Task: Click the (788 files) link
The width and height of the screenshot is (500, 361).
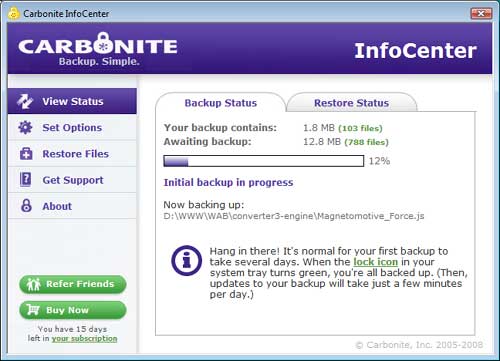Action: pyautogui.click(x=367, y=142)
